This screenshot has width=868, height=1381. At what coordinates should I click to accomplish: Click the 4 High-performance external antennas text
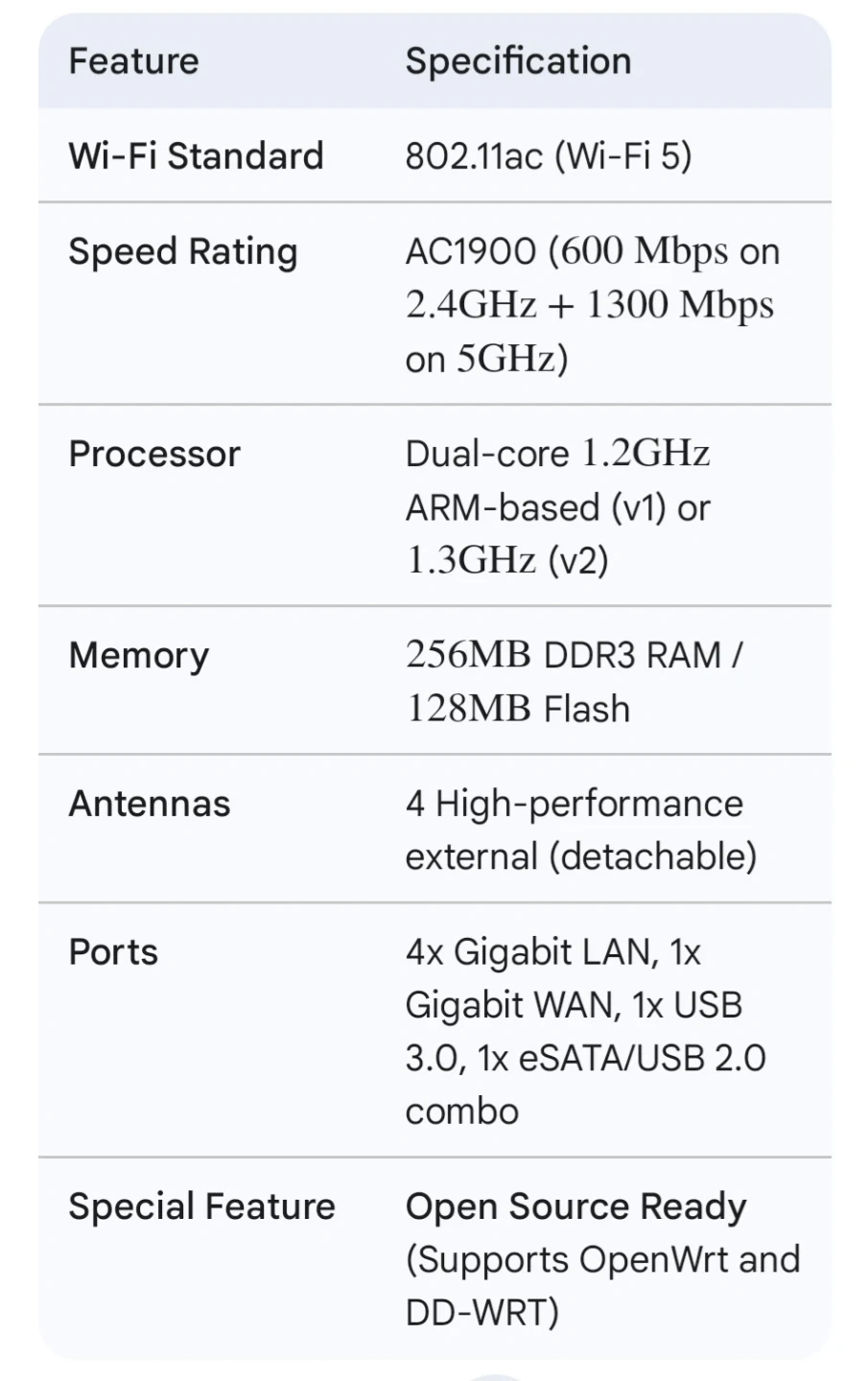(x=581, y=830)
